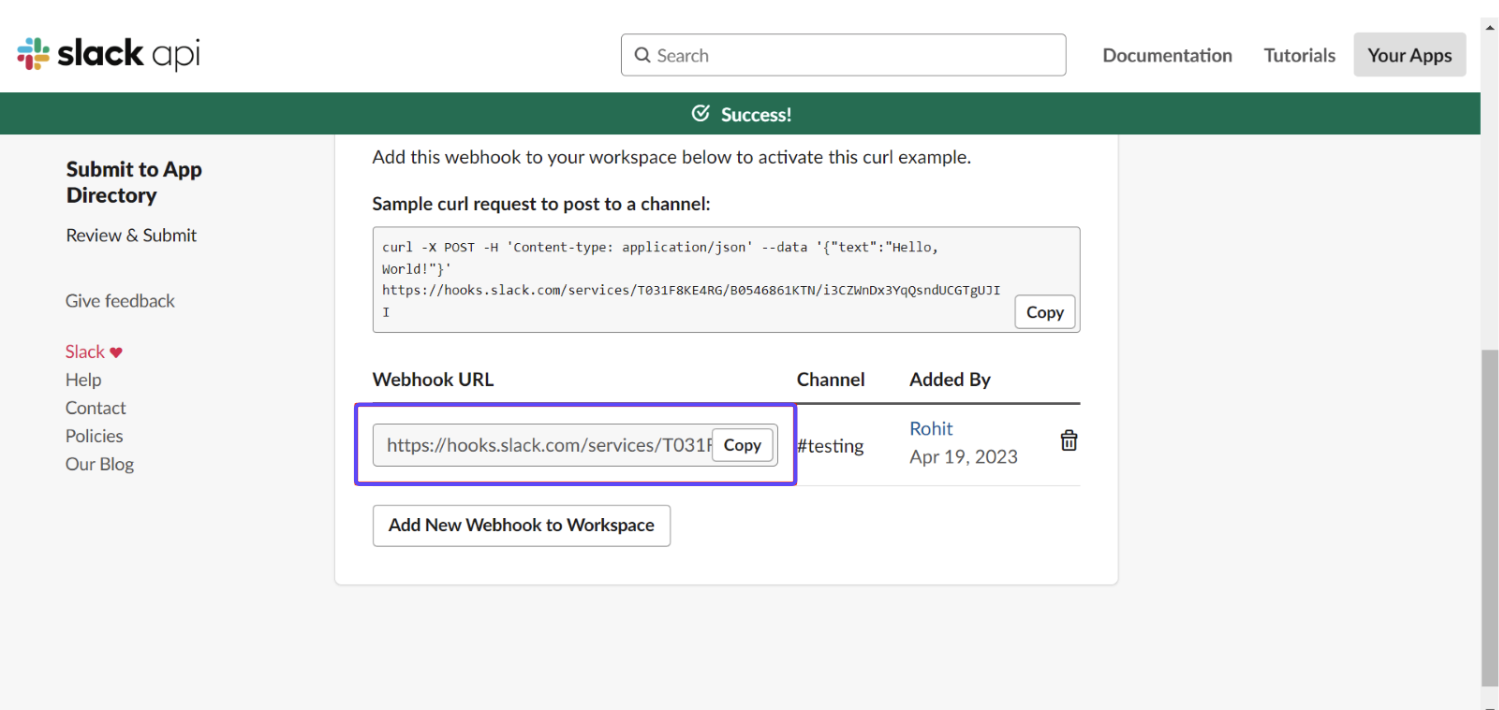The width and height of the screenshot is (1499, 710).
Task: Click the Slack API logo
Action: [105, 54]
